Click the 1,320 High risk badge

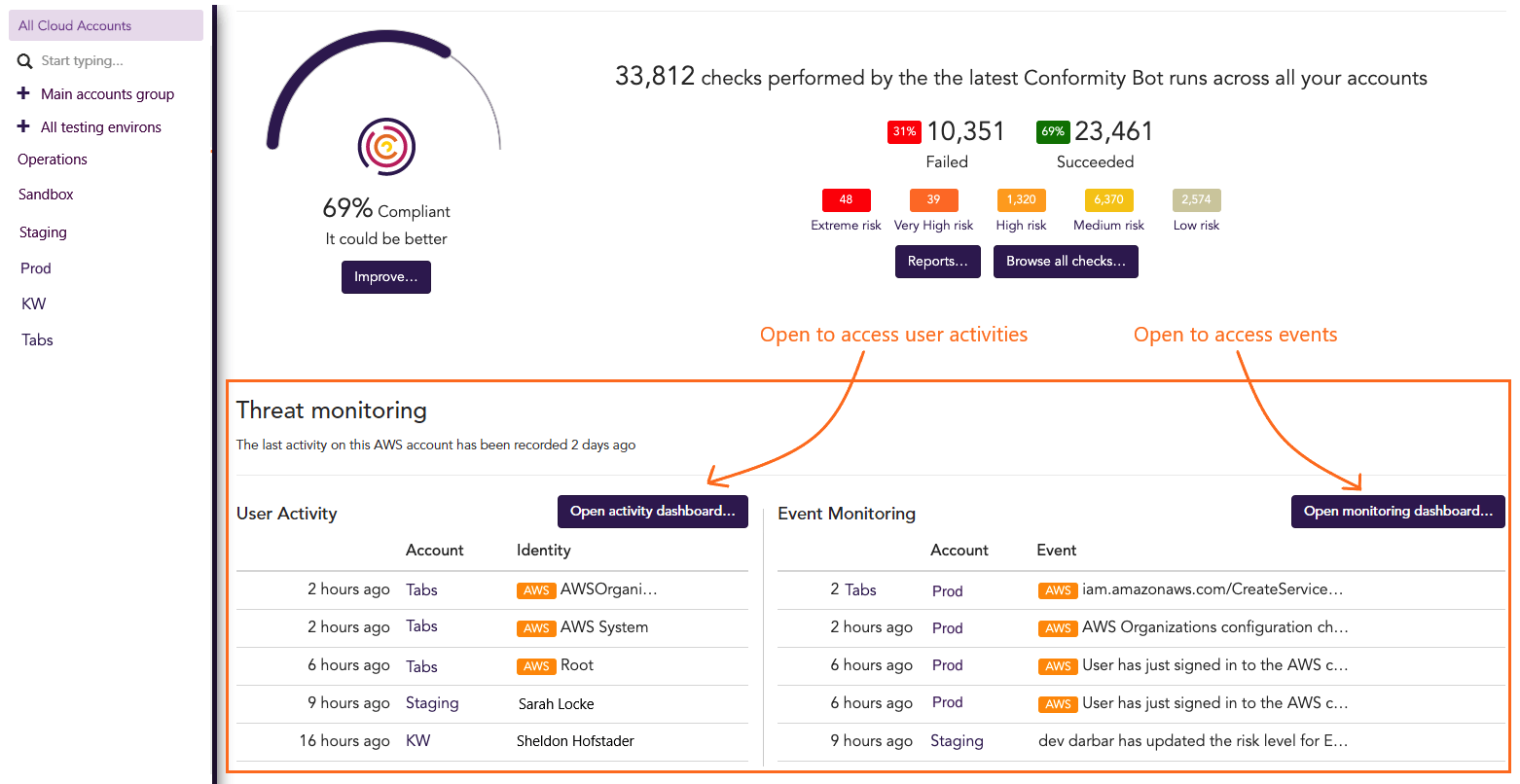point(1021,199)
